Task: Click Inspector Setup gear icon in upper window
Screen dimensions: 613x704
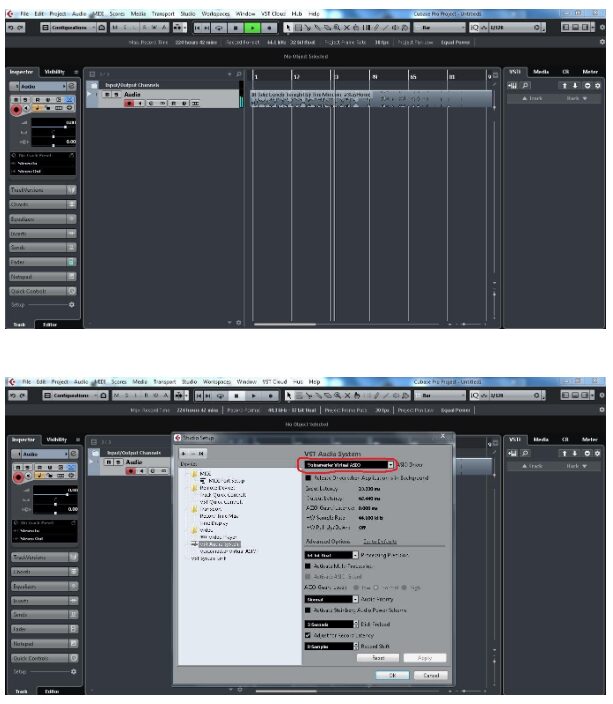Action: tap(71, 303)
